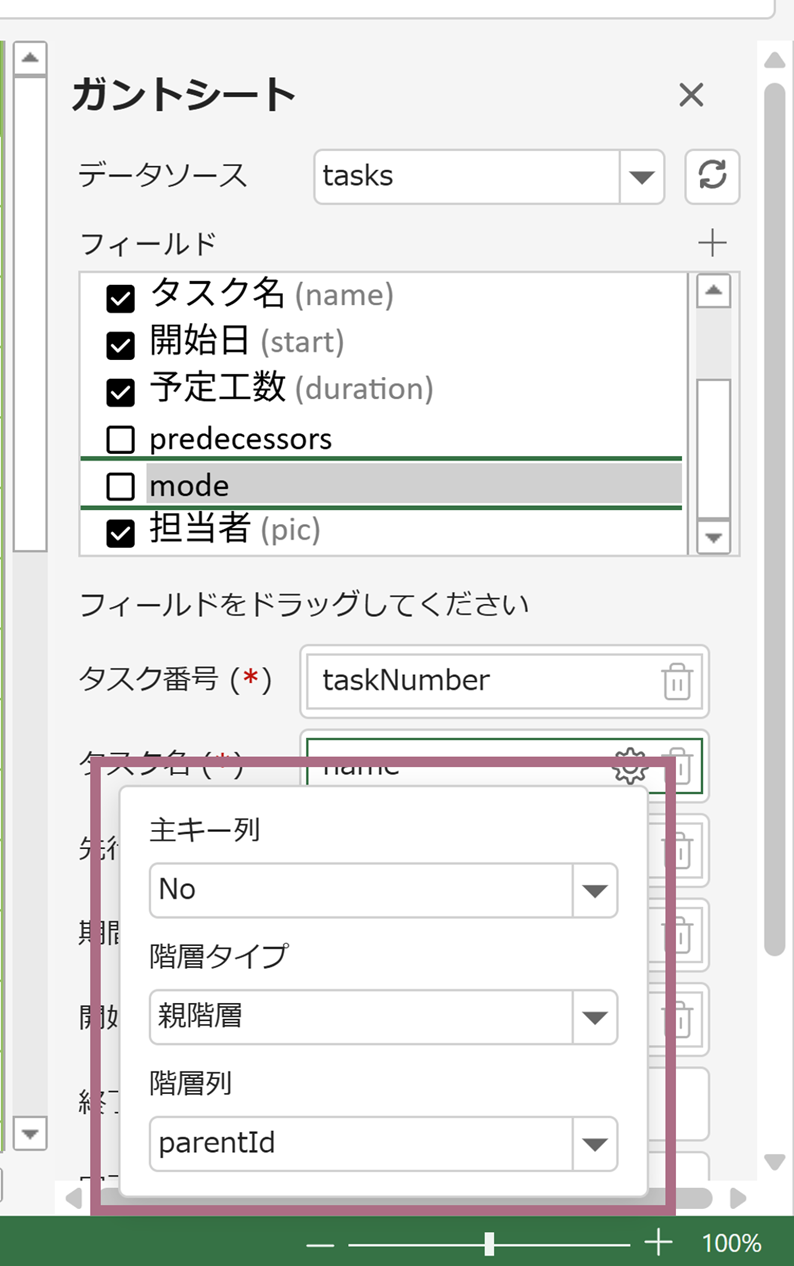
Task: Uncheck the タスク名 (name) field
Action: (x=120, y=298)
